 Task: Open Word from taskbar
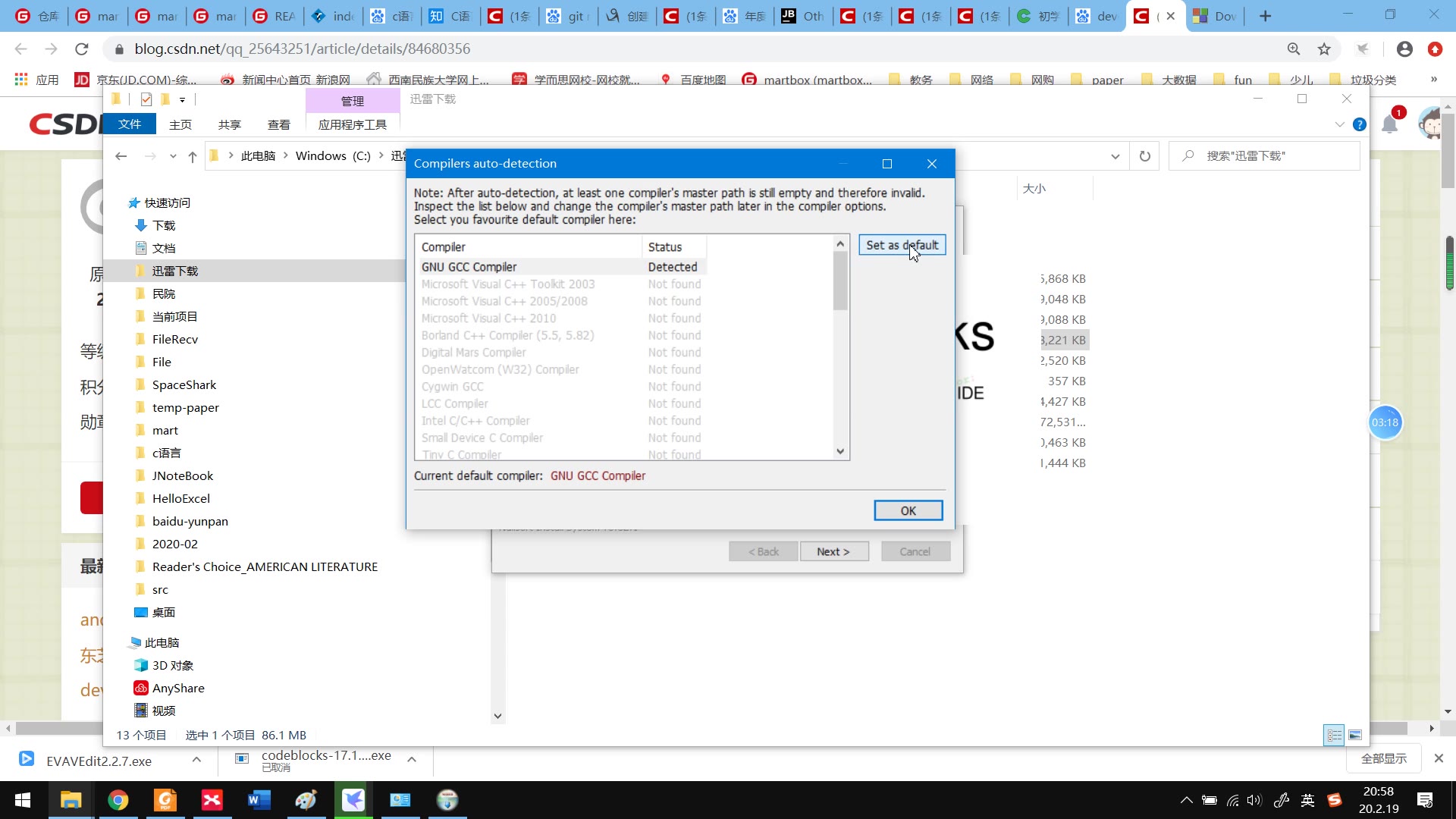pos(259,800)
